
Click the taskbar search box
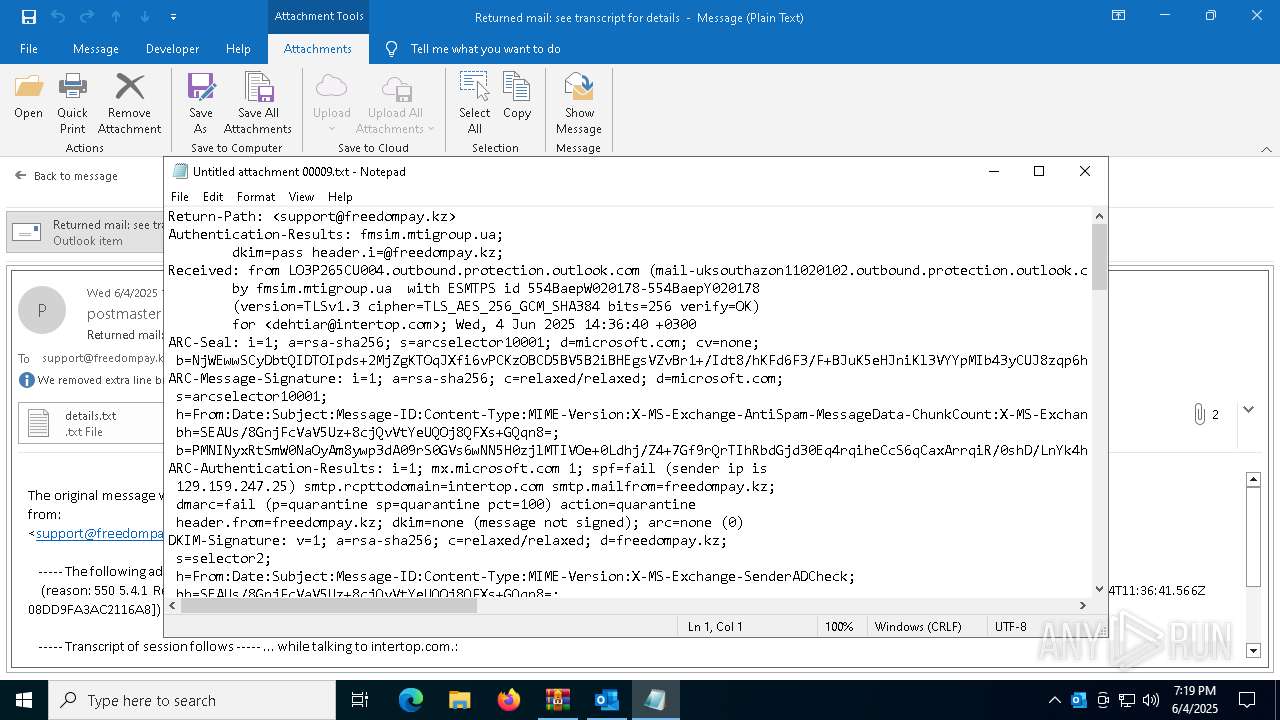pyautogui.click(x=192, y=700)
